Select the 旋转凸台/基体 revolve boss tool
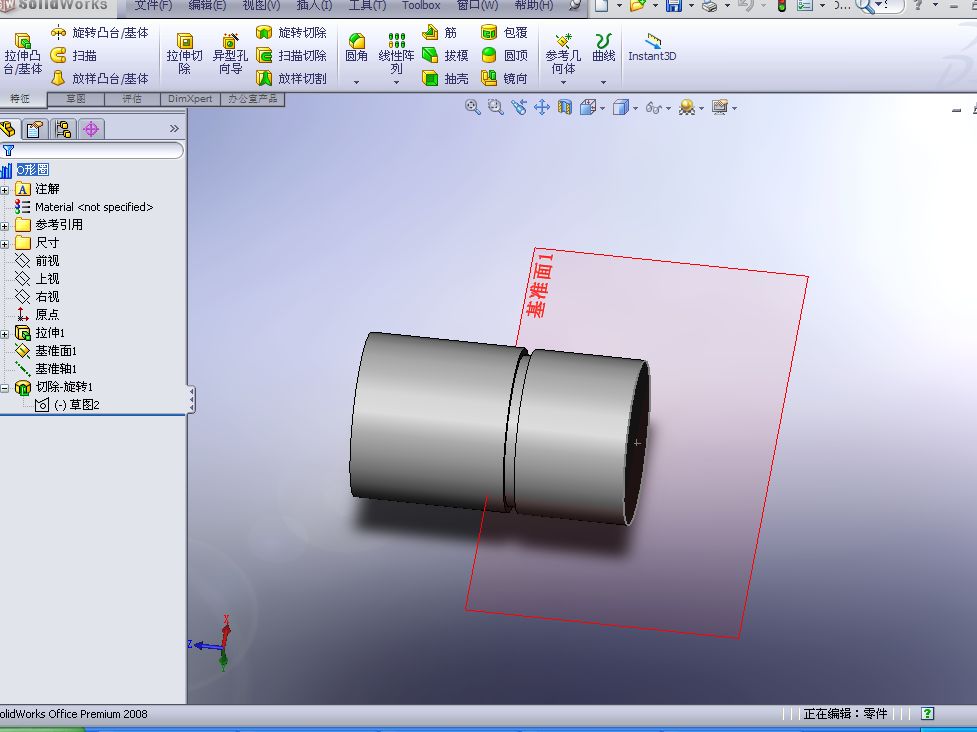Screen dimensions: 977x732 [x=100, y=32]
